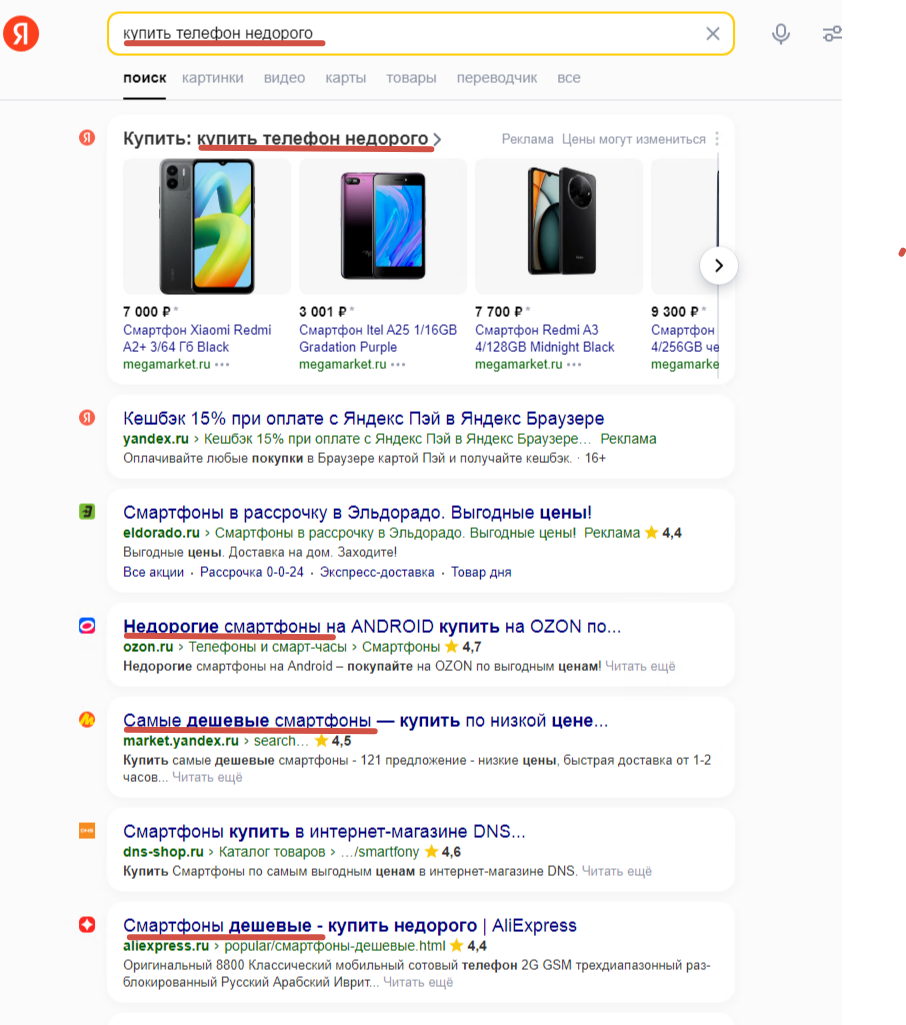Click Yandex favicon beside Купить block
906x1025 pixels.
[x=87, y=137]
